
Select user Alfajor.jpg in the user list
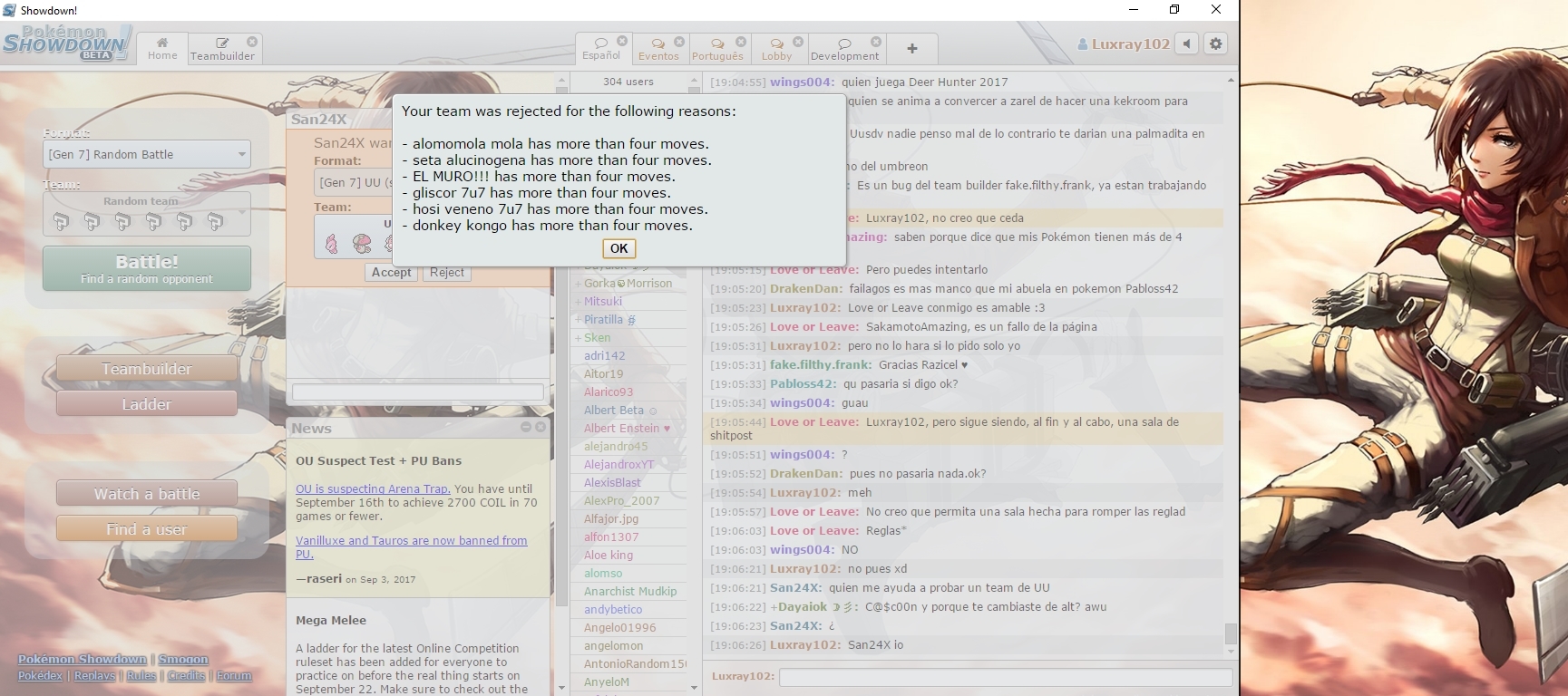[x=611, y=518]
